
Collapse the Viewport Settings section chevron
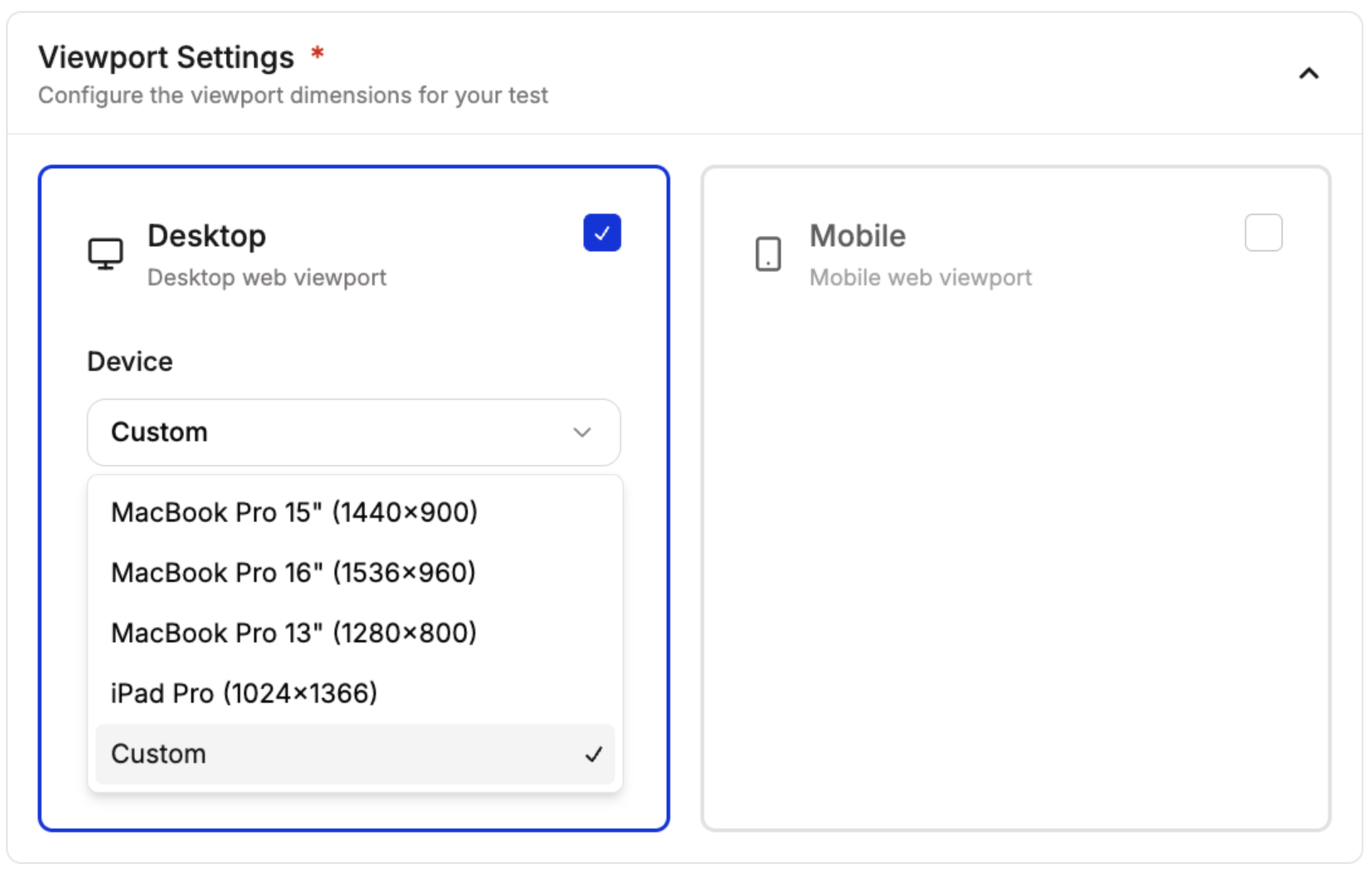tap(1308, 74)
